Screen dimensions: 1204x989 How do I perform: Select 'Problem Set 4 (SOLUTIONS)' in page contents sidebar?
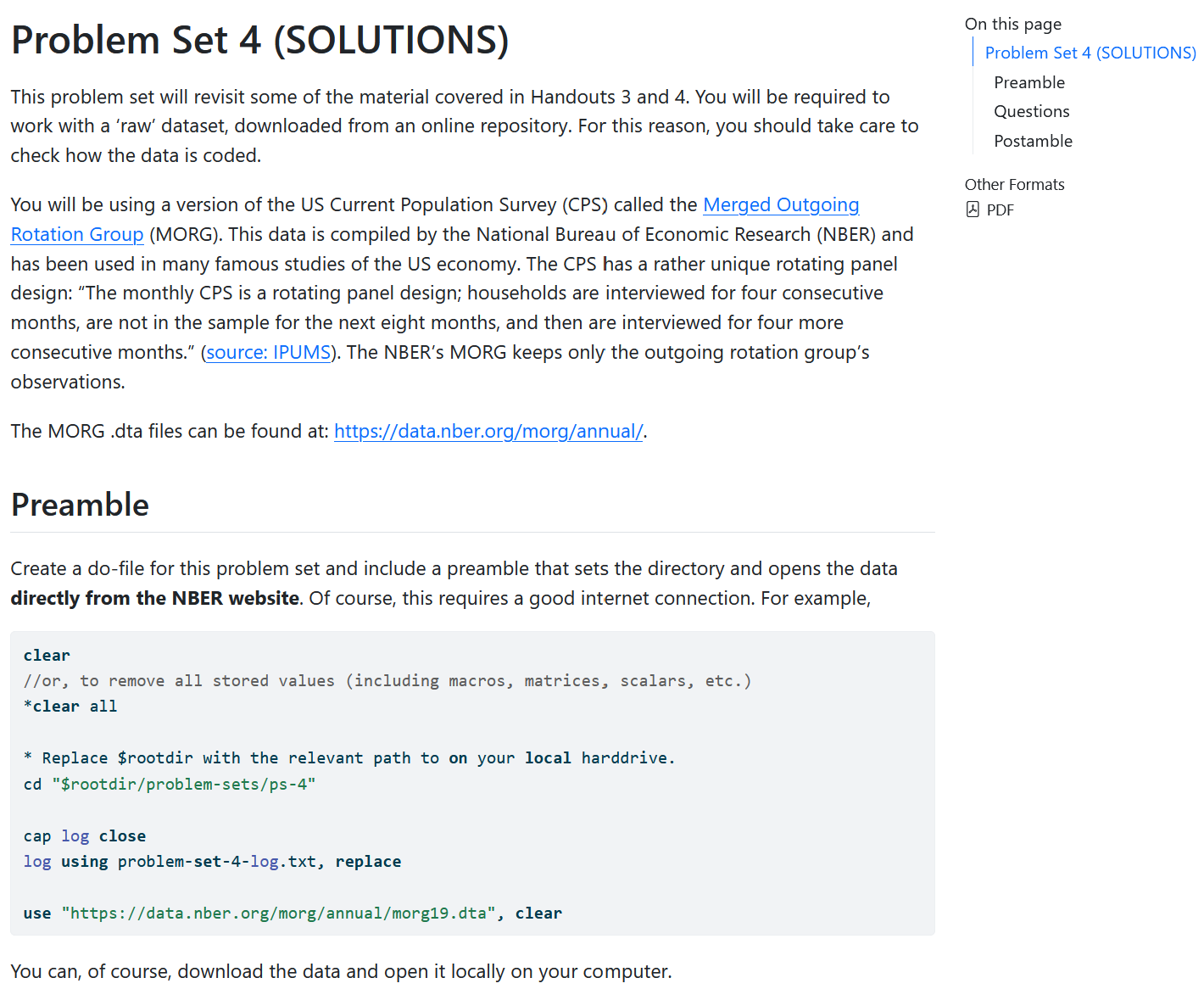[1090, 53]
